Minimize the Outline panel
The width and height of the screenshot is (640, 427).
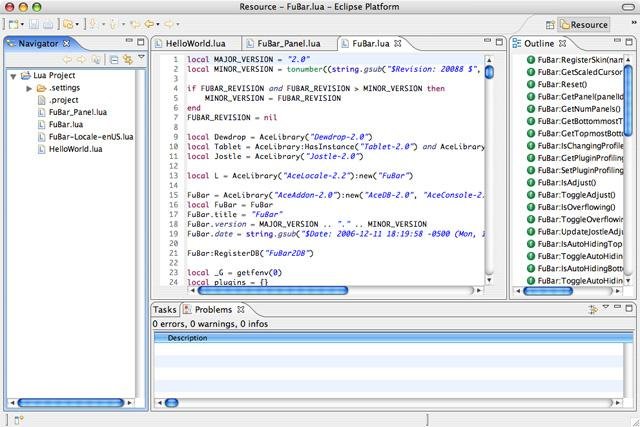[617, 40]
